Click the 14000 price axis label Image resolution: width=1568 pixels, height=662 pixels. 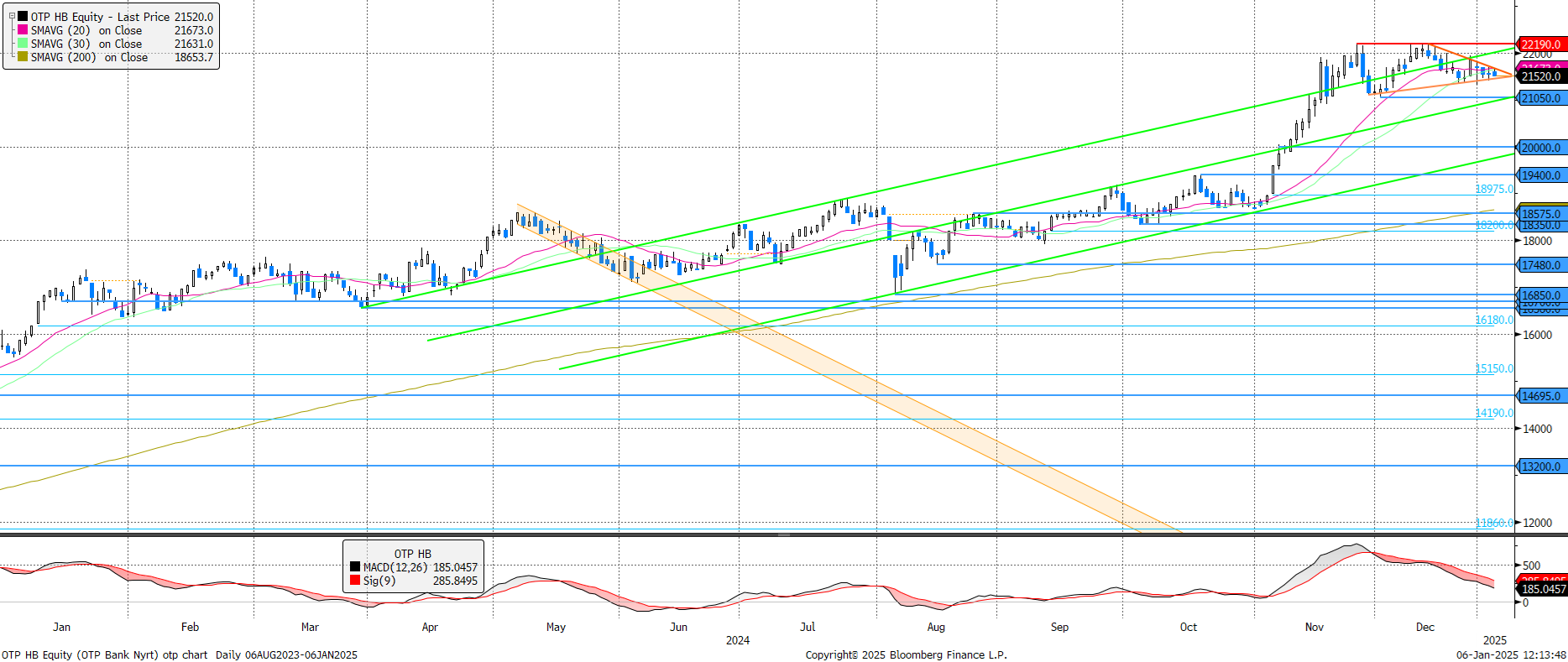1538,429
